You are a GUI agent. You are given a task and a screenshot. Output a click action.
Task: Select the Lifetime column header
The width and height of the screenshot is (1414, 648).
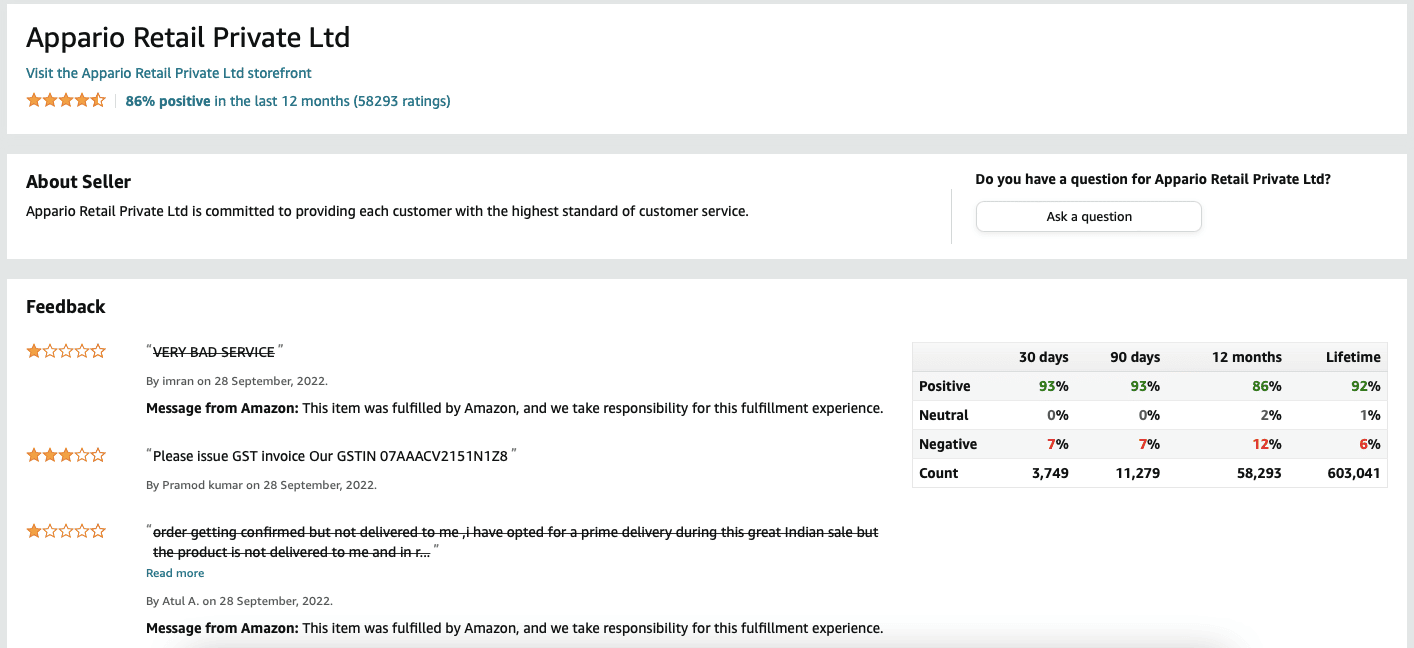(1353, 357)
